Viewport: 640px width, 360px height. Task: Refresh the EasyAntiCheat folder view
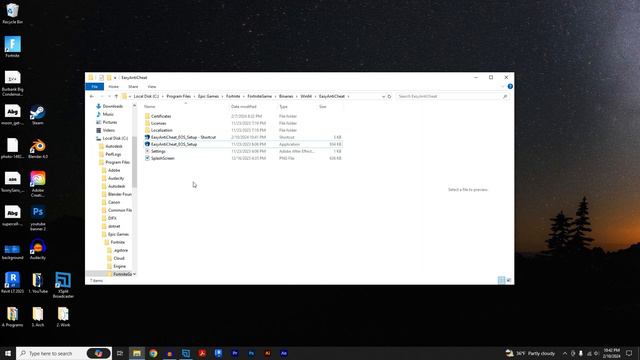pyautogui.click(x=389, y=96)
